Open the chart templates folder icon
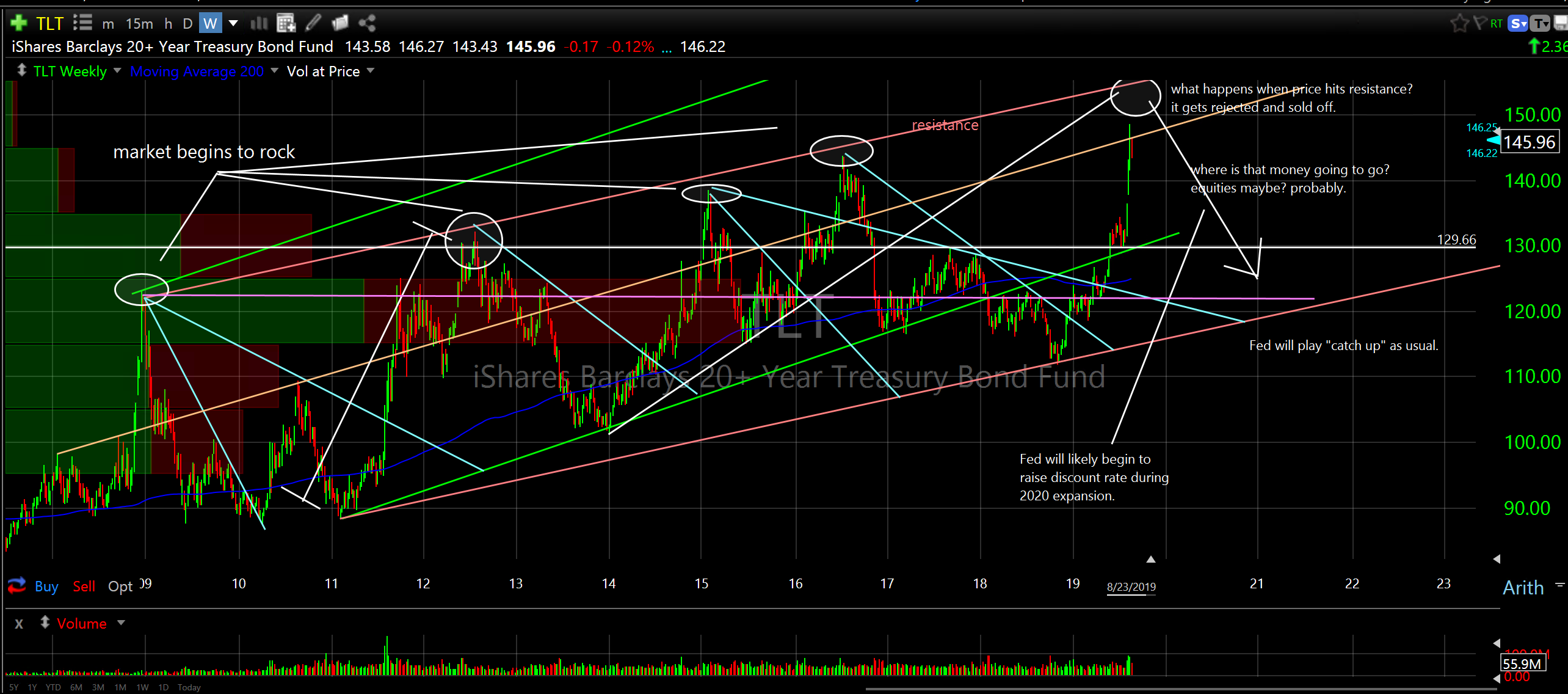1568x694 pixels. [x=339, y=23]
